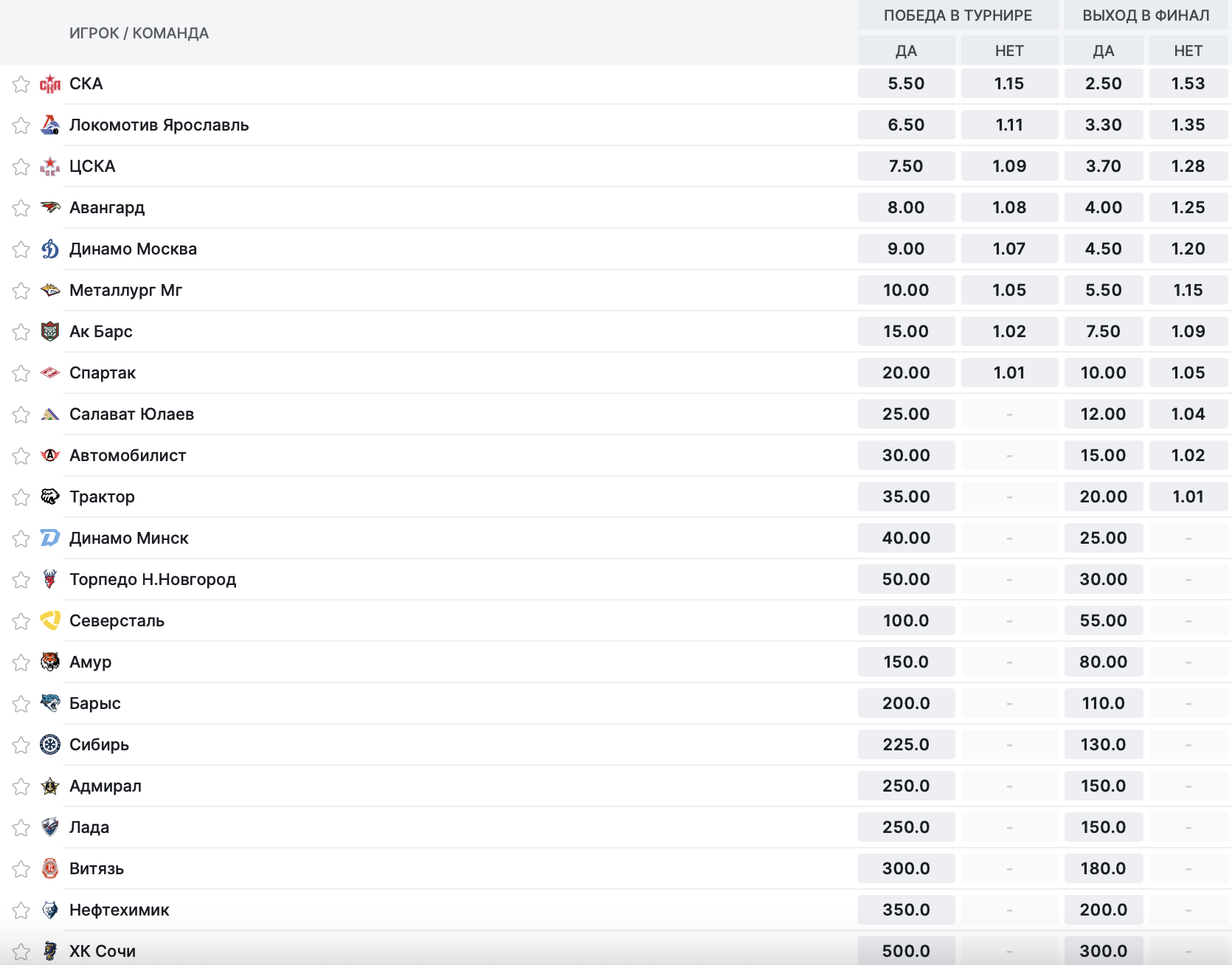Choose Северсталь win odds 100.0

pyautogui.click(x=907, y=620)
